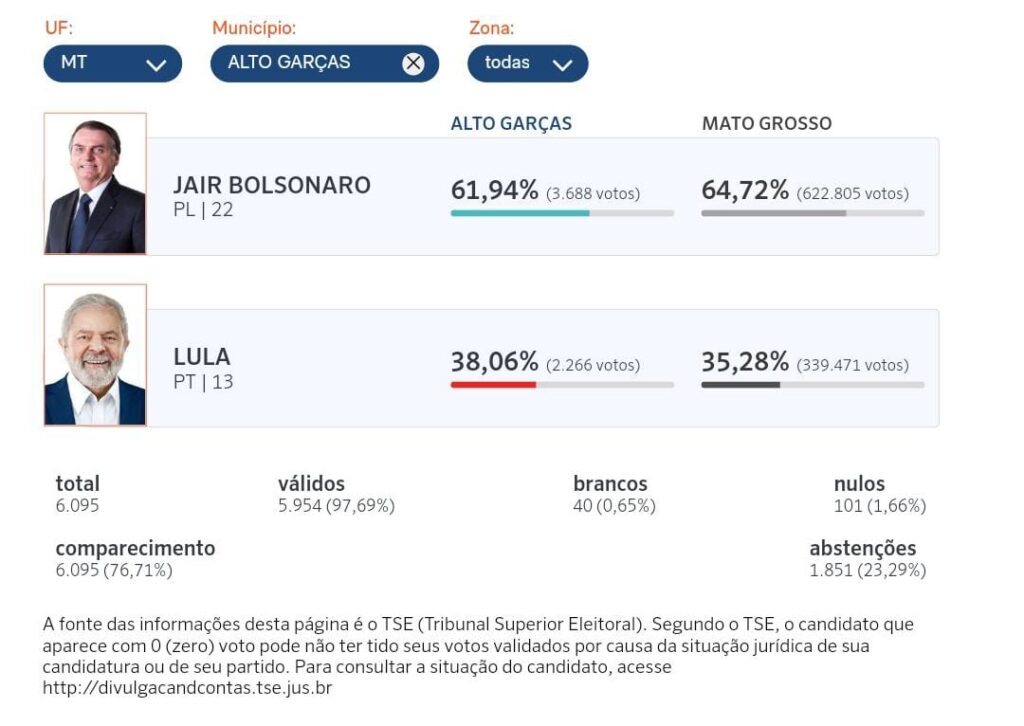The image size is (1024, 726).
Task: Click the 61,94% Bolsonaro result
Action: tap(494, 190)
